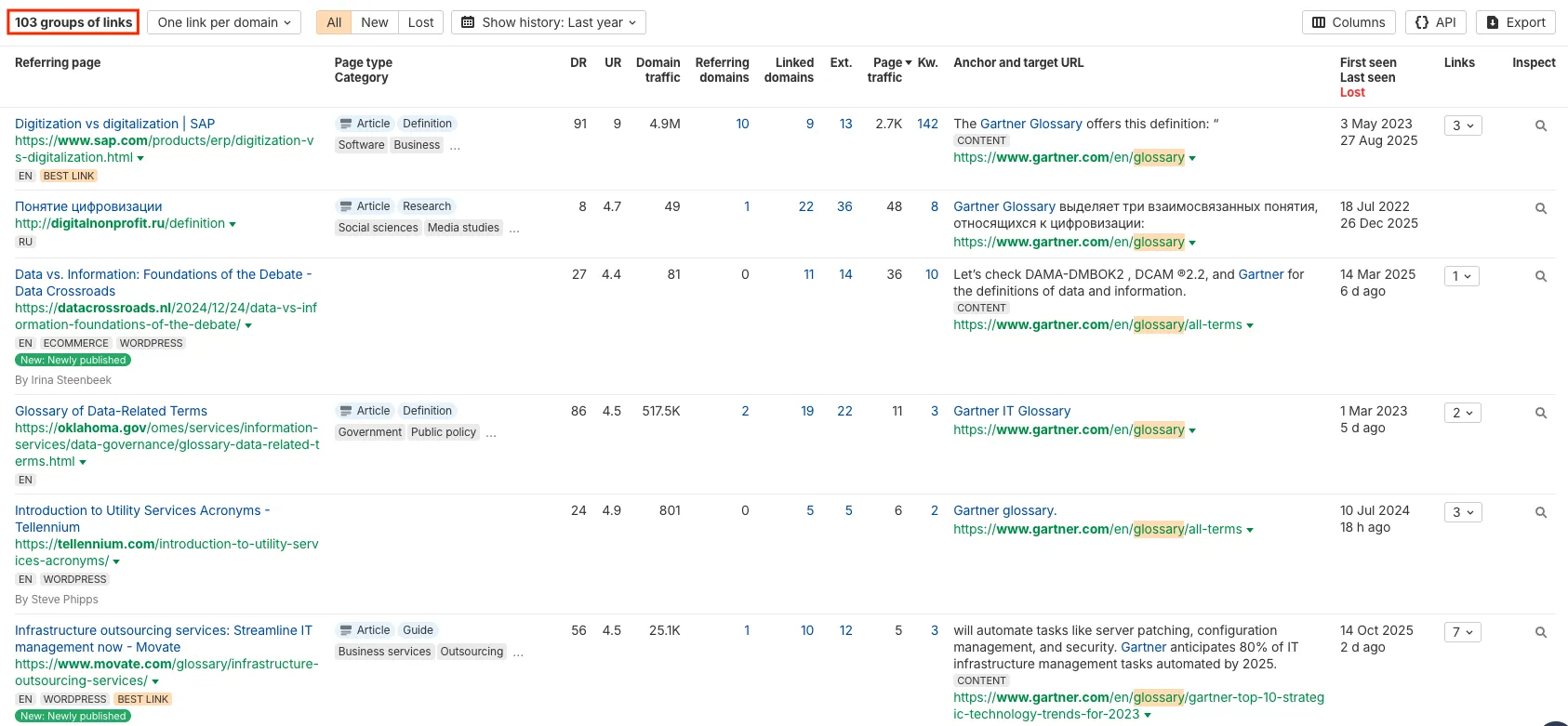The image size is (1568, 726).
Task: Inspect the Tellennium backlink row
Action: tap(1540, 512)
